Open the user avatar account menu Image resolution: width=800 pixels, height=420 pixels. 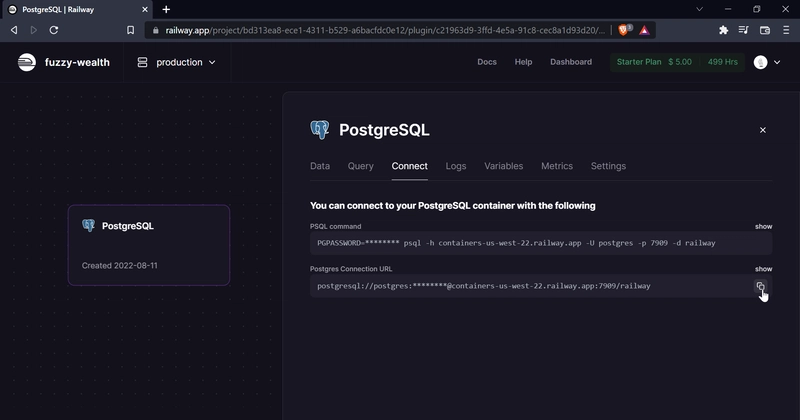767,62
